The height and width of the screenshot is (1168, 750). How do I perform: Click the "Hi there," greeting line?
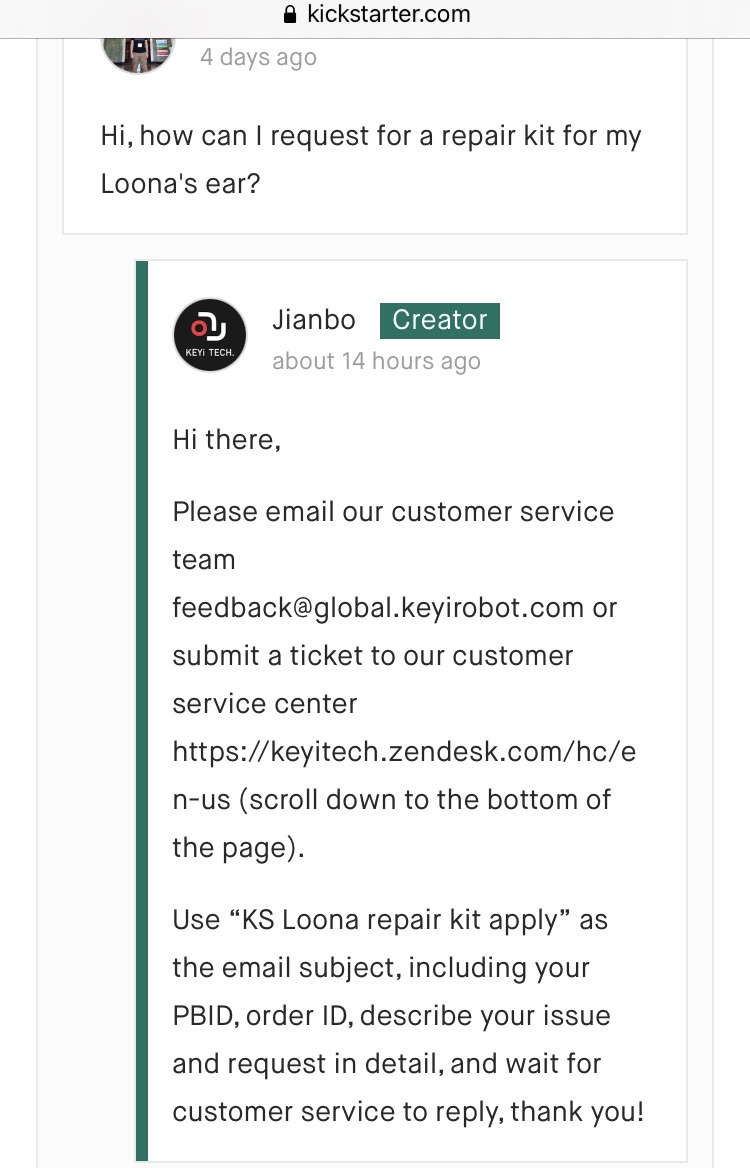tap(226, 440)
